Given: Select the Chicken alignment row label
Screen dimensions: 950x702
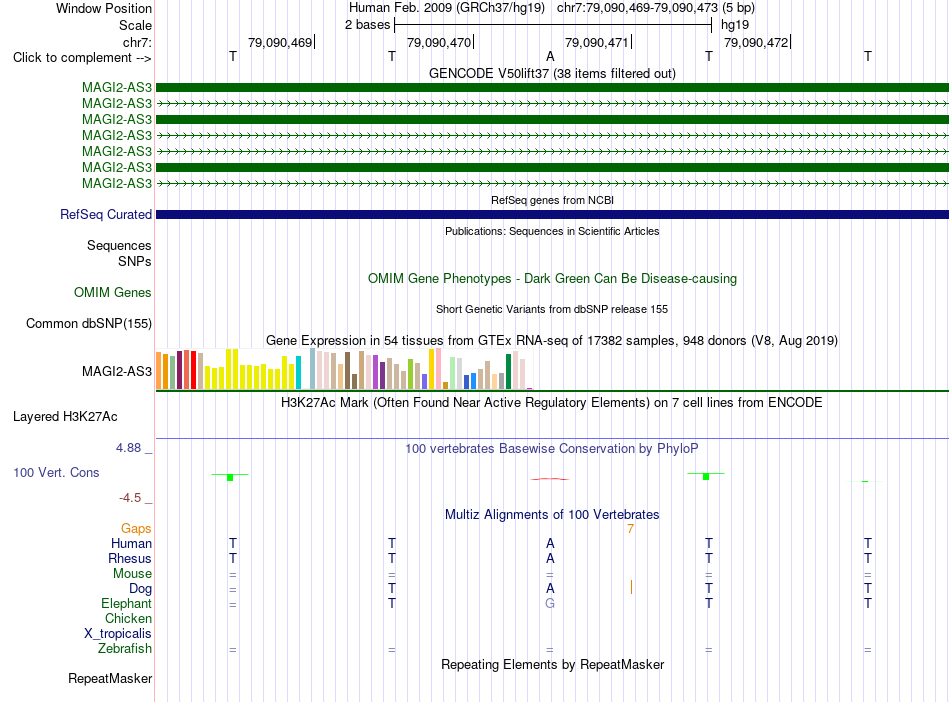Looking at the screenshot, I should coord(128,618).
